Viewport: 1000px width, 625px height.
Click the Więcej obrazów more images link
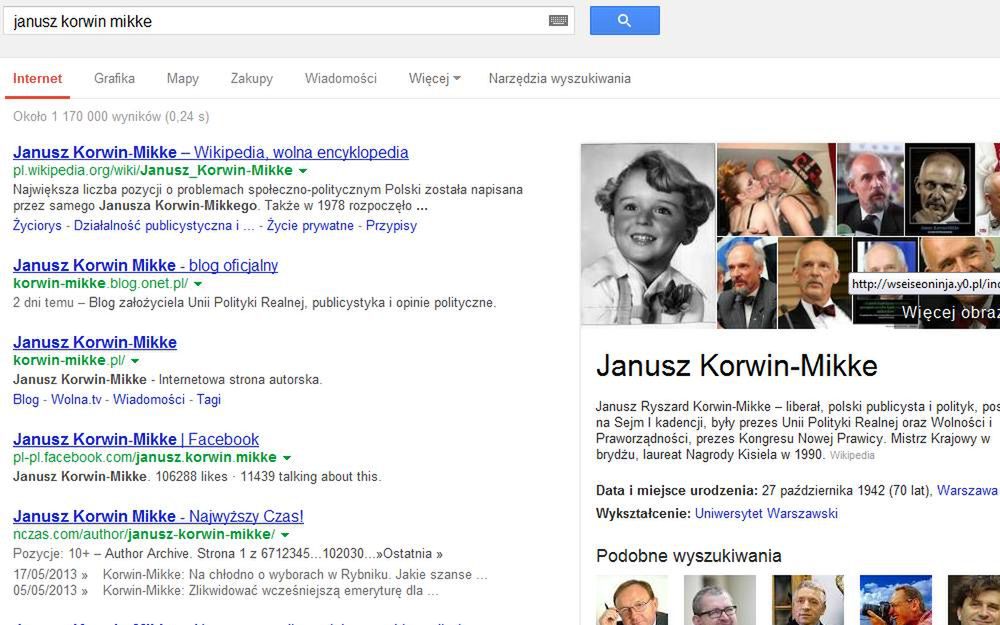tap(950, 312)
